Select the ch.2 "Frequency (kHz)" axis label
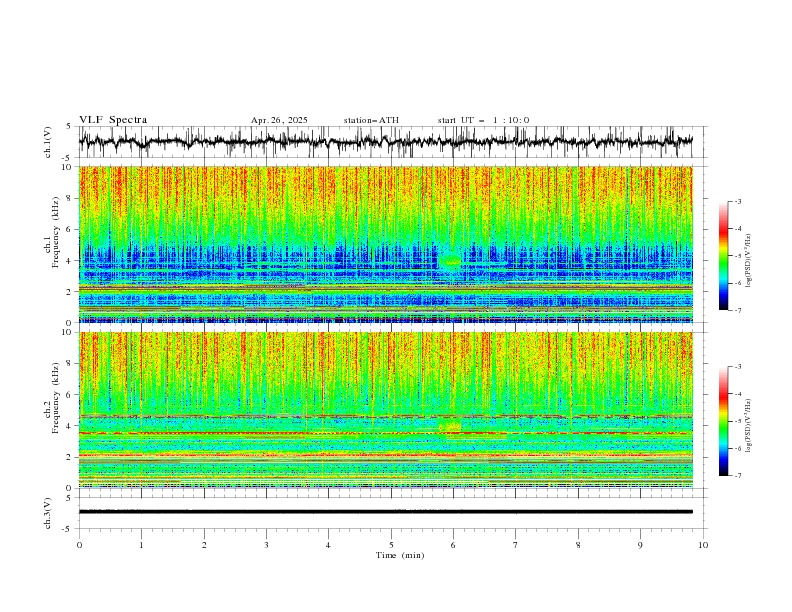The image size is (792, 612). (56, 397)
